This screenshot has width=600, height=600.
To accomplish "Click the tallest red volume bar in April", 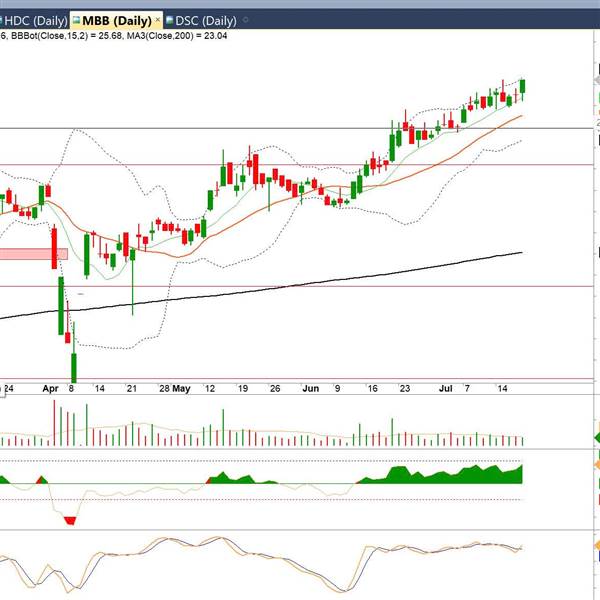I will pyautogui.click(x=54, y=423).
